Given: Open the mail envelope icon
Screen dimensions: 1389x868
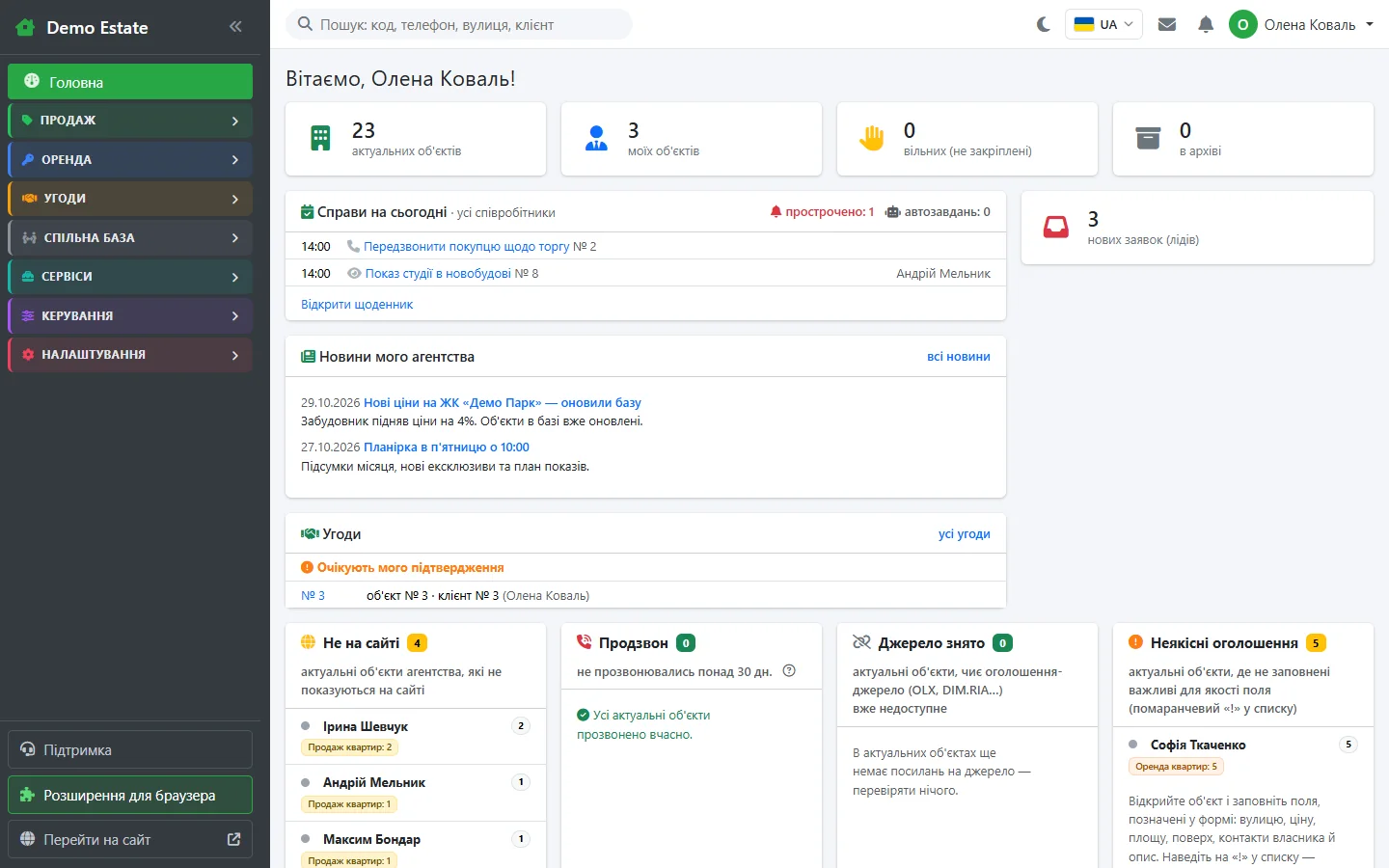Looking at the screenshot, I should point(1167,24).
